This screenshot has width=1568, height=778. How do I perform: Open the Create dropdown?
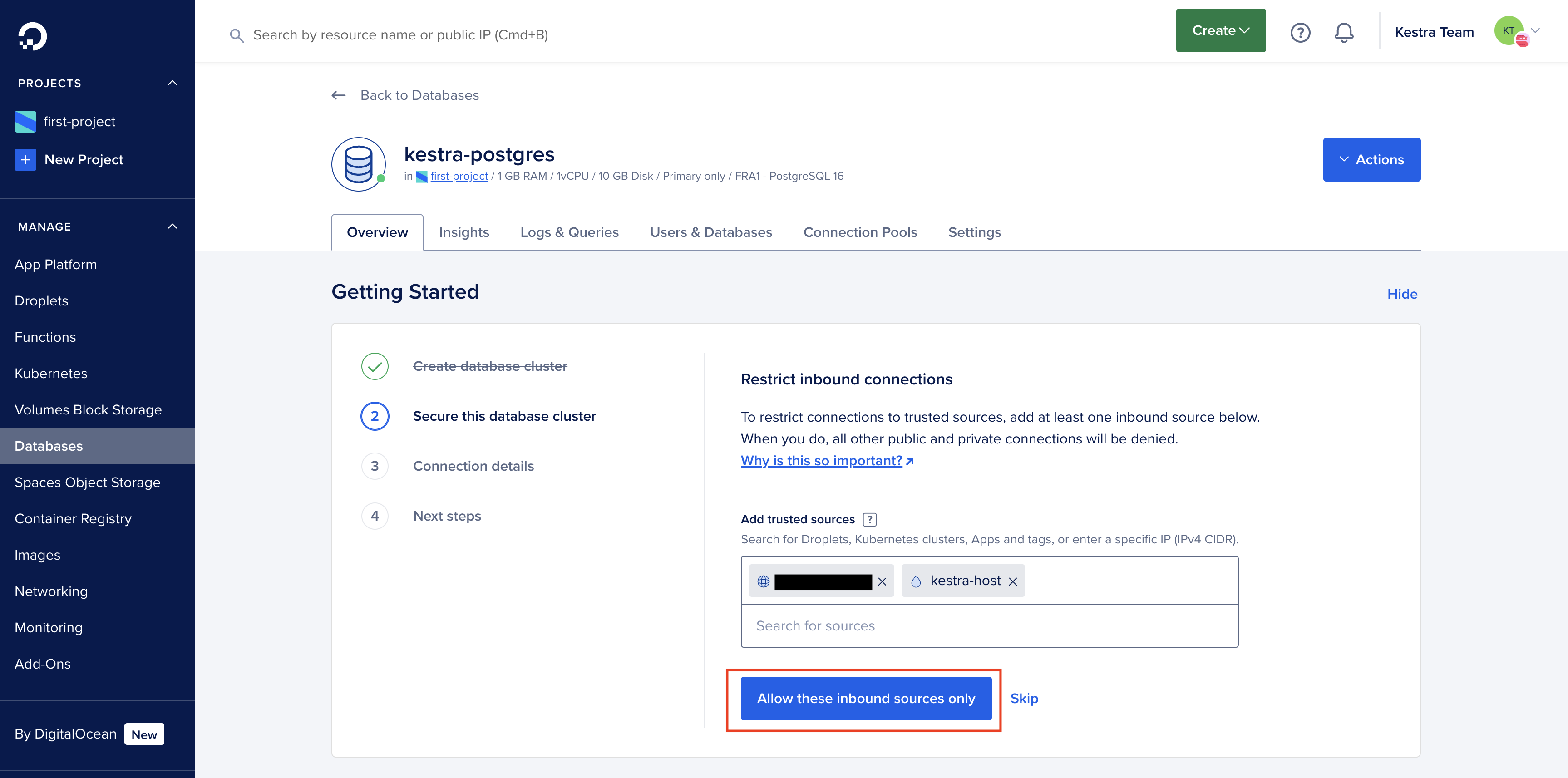(1220, 30)
